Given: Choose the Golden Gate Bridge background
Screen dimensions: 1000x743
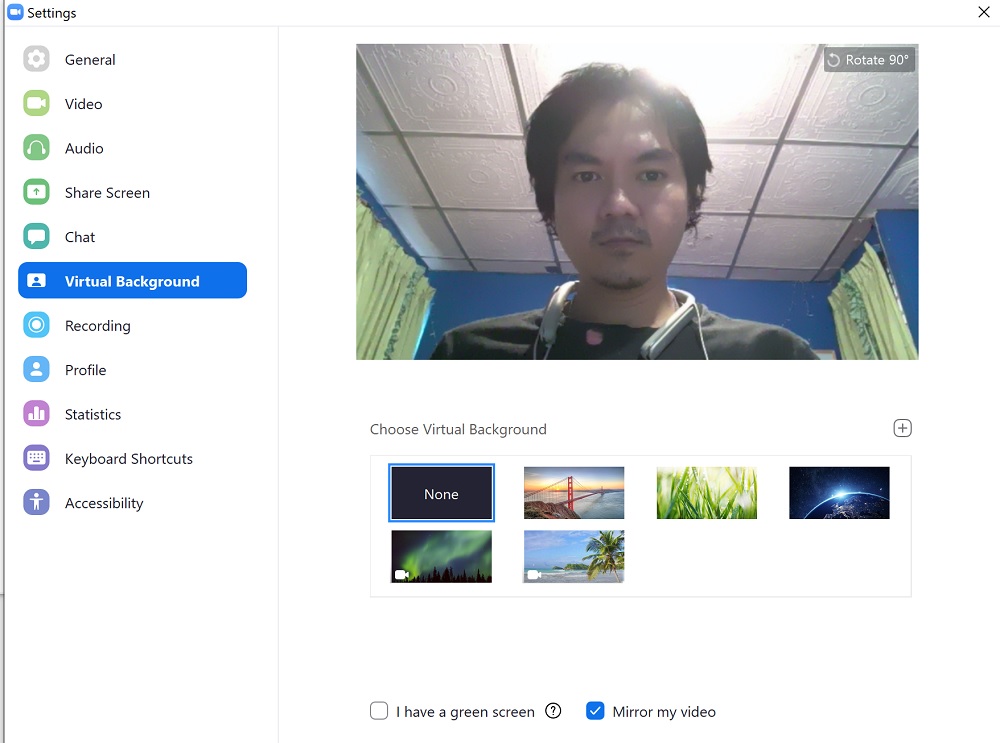Looking at the screenshot, I should click(574, 493).
